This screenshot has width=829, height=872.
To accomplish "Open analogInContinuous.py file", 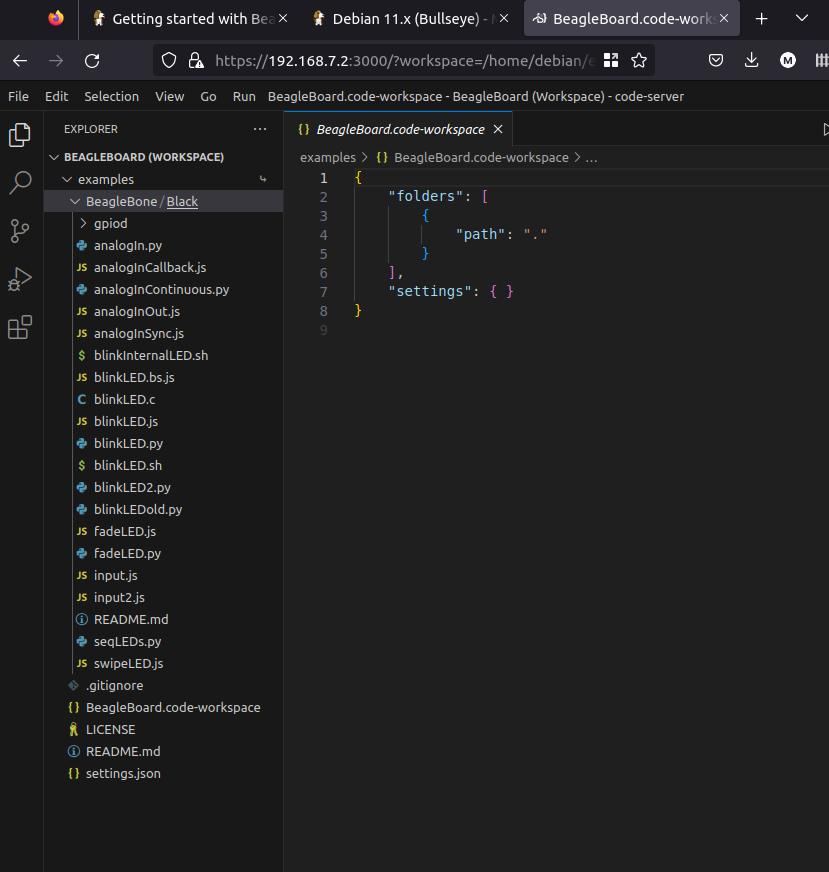I will (161, 289).
